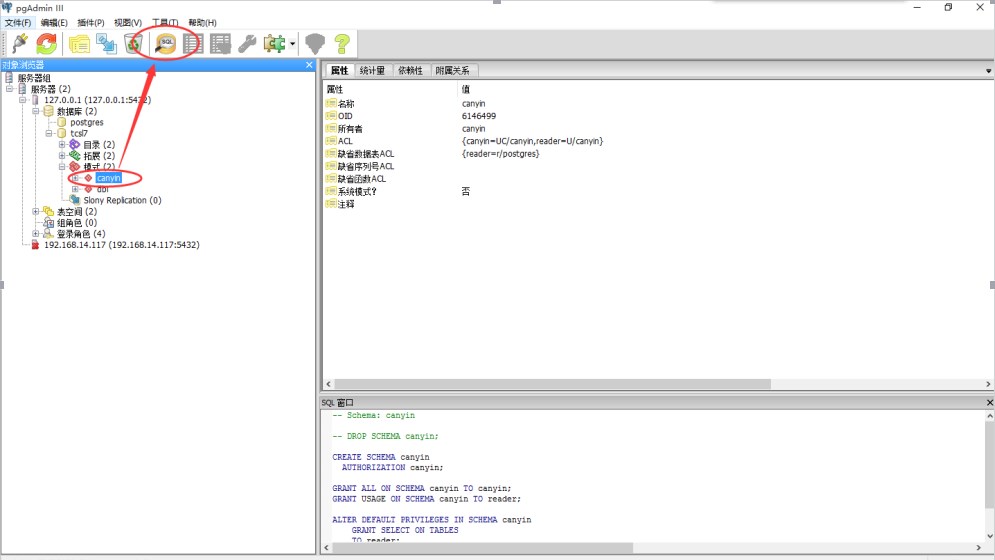Create a new object using the blue squares icon
995x560 pixels.
point(106,43)
